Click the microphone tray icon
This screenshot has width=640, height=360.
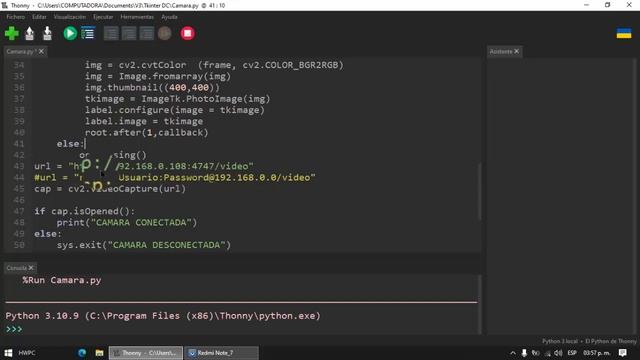(x=524, y=353)
